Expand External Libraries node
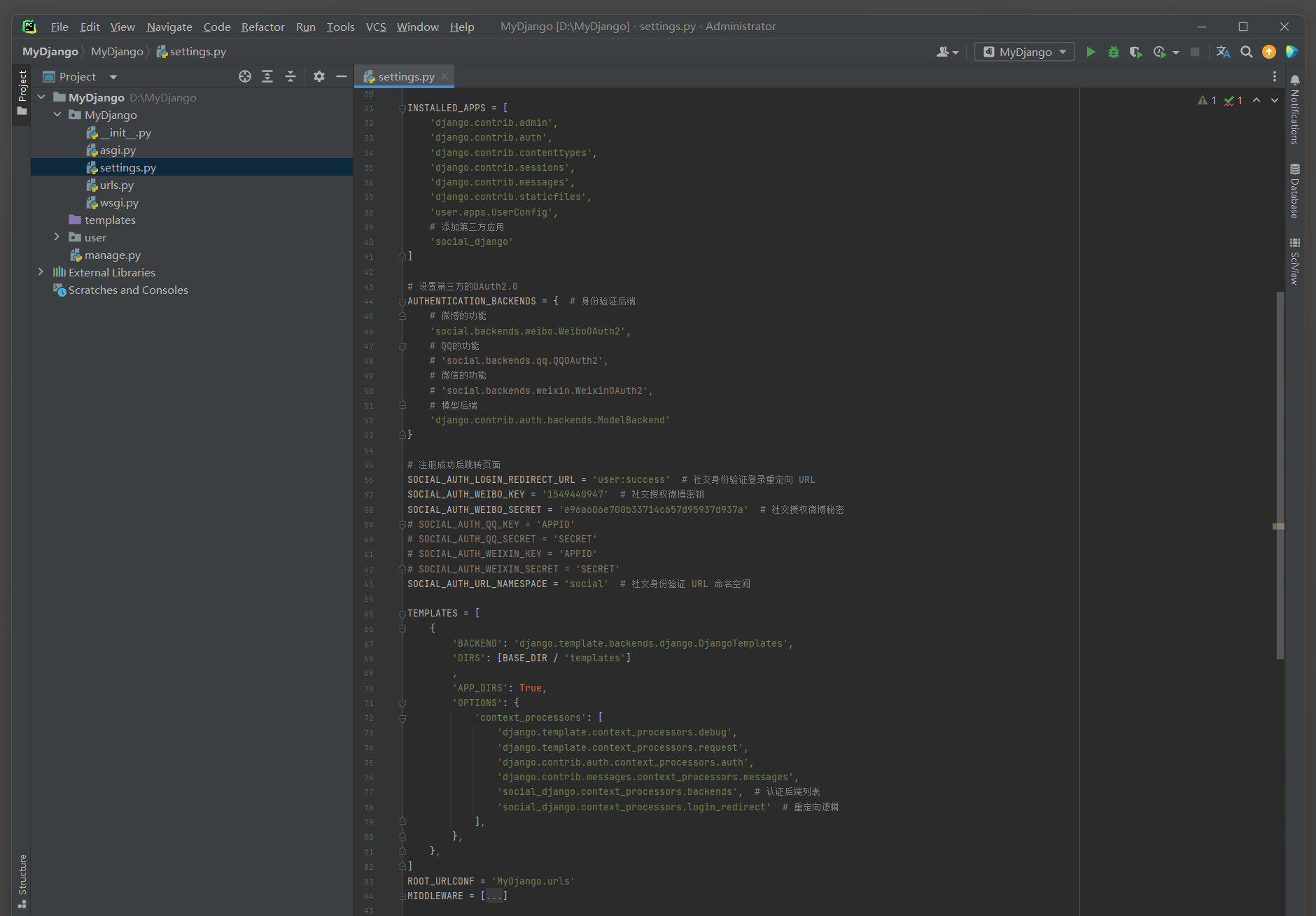Screen dimensions: 1316x916 tap(41, 272)
